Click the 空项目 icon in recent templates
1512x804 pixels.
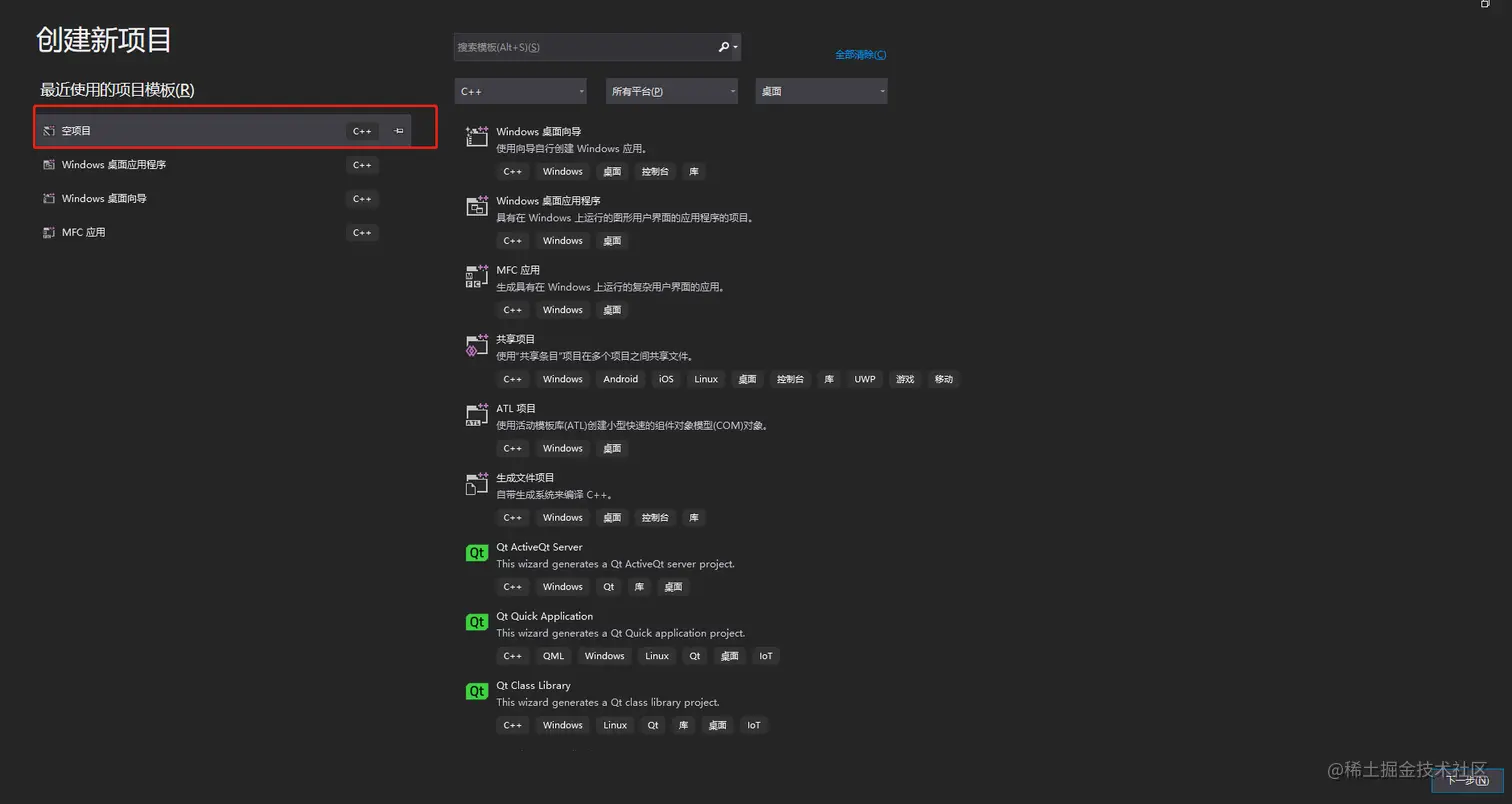tap(48, 131)
